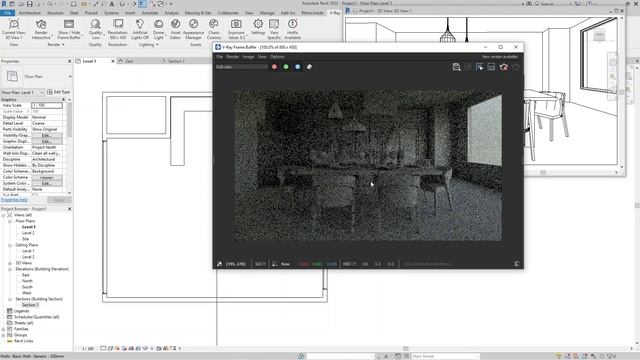The width and height of the screenshot is (640, 360).
Task: Launch Chaos Cosmos browser
Action: [214, 29]
